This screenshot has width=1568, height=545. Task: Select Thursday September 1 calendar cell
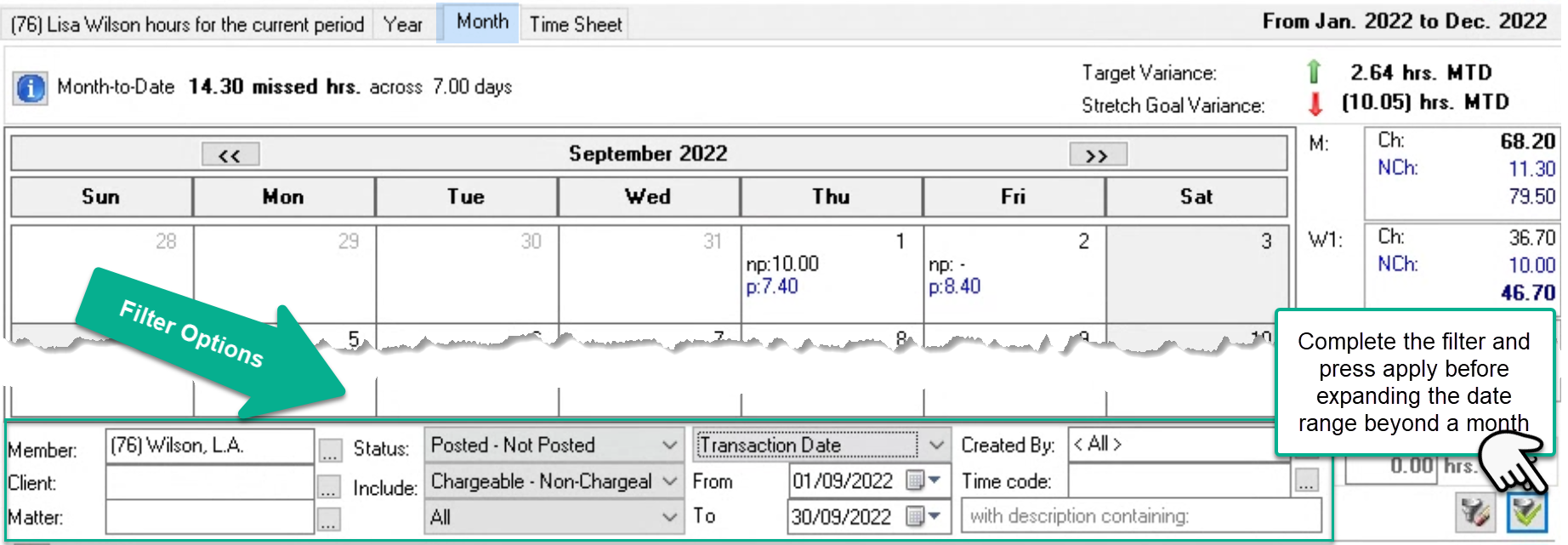tap(832, 274)
